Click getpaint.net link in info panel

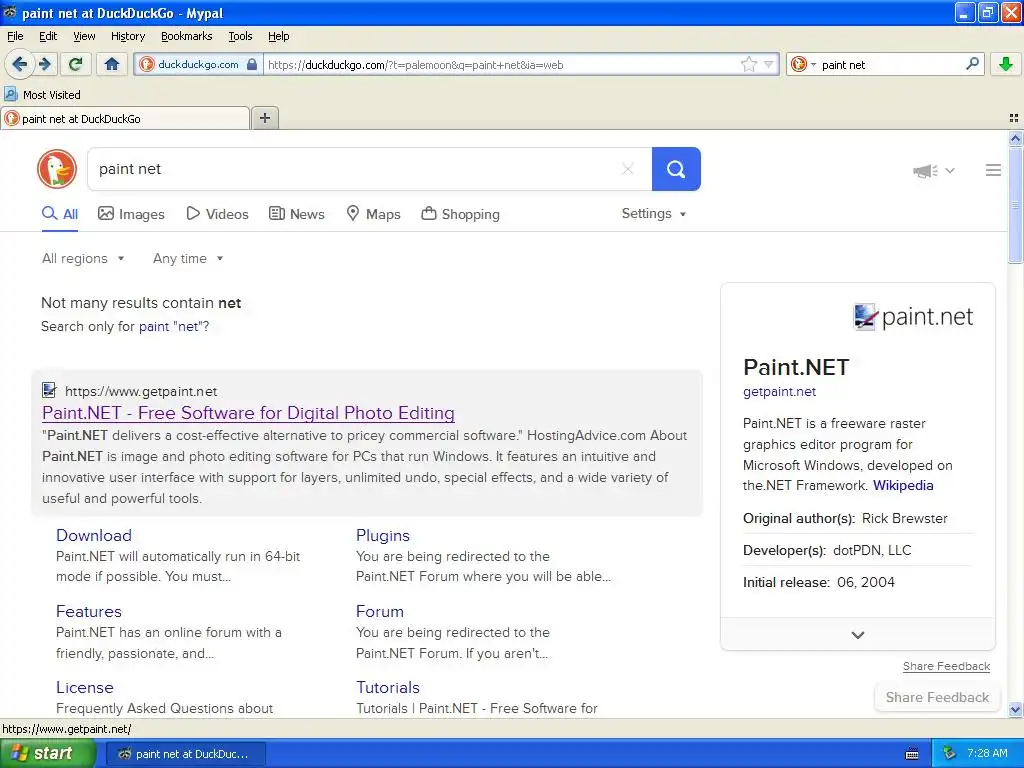(x=779, y=391)
